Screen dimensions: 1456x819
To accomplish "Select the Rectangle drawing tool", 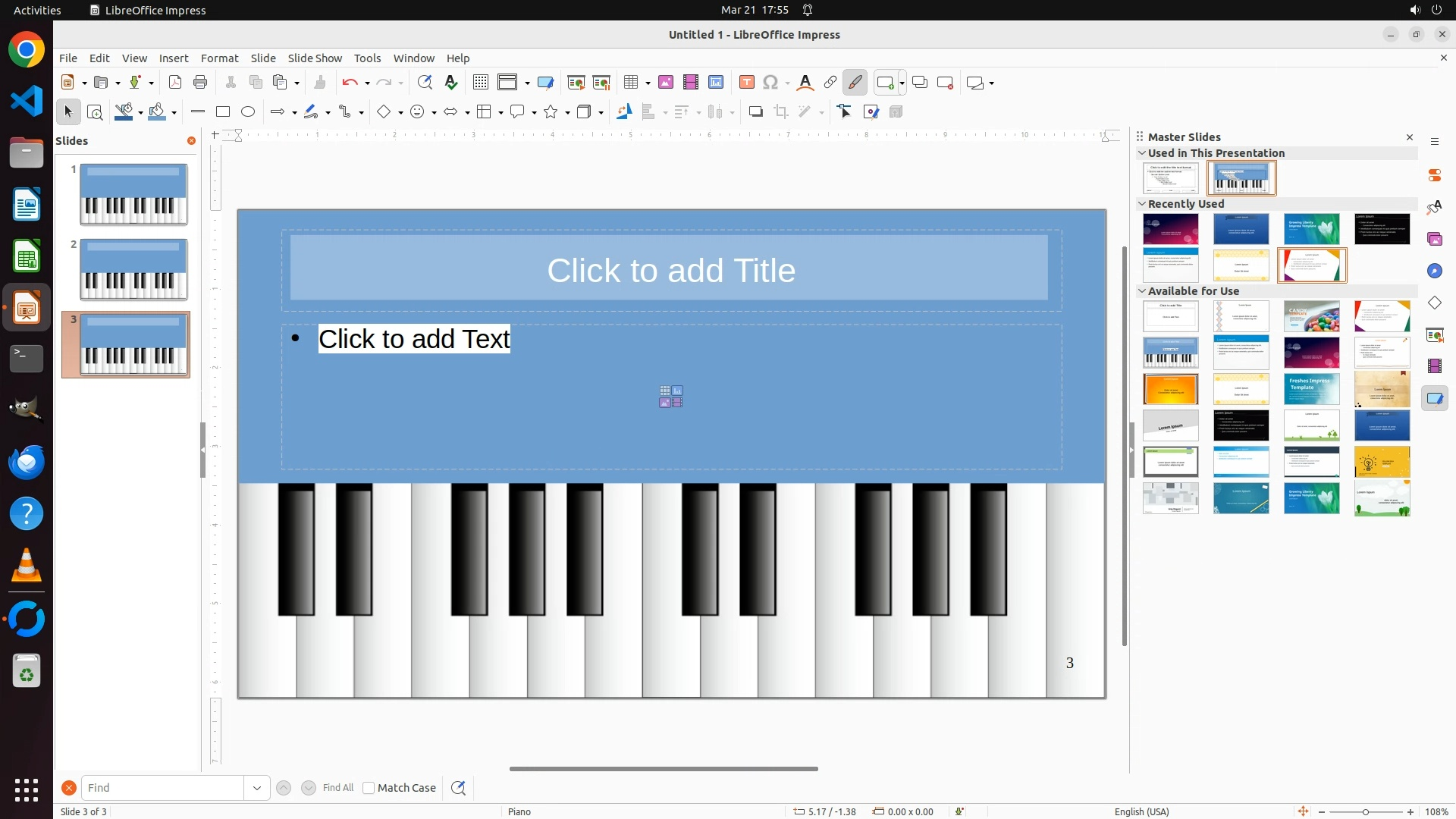I will pyautogui.click(x=223, y=112).
